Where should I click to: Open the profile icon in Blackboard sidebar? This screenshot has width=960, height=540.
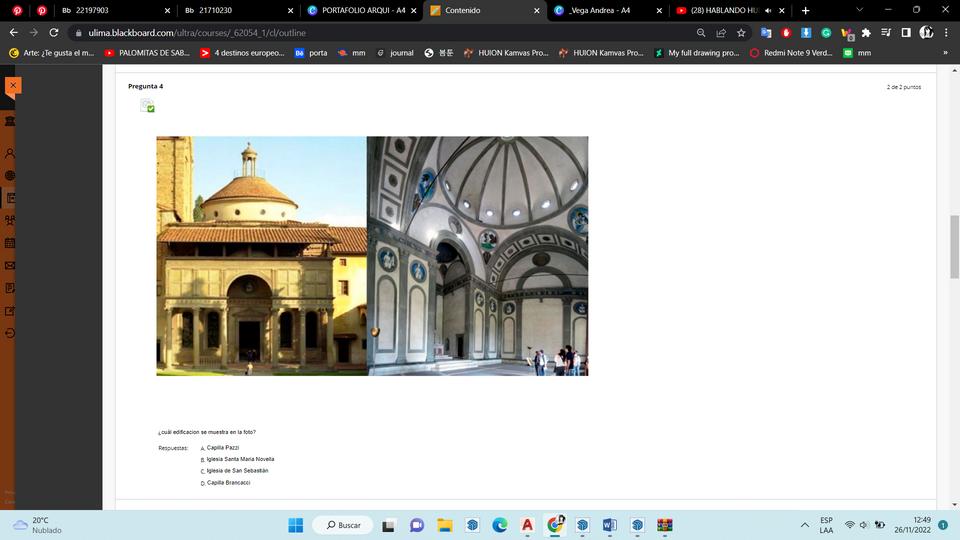point(10,153)
